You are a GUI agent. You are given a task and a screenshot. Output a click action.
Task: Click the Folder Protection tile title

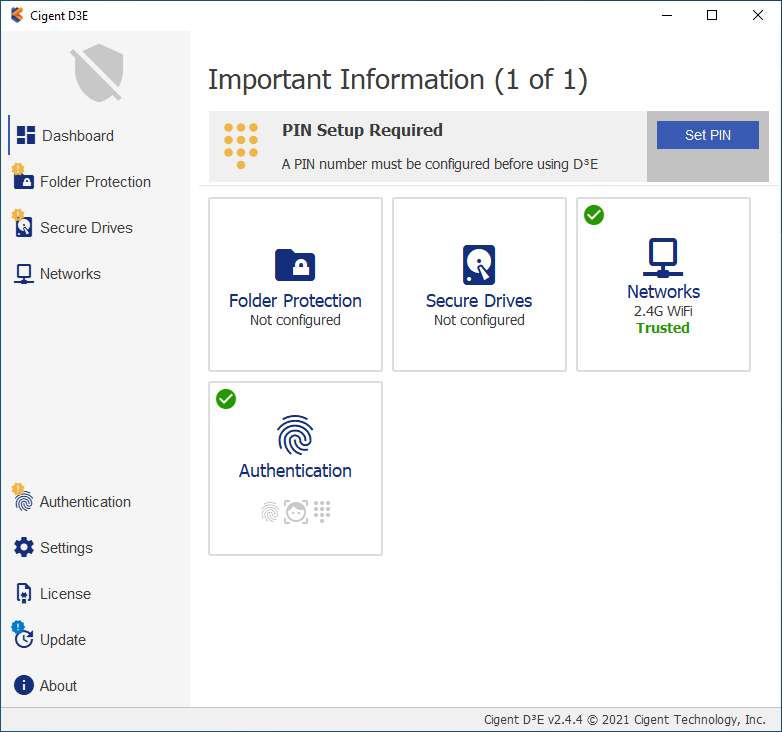pyautogui.click(x=295, y=301)
